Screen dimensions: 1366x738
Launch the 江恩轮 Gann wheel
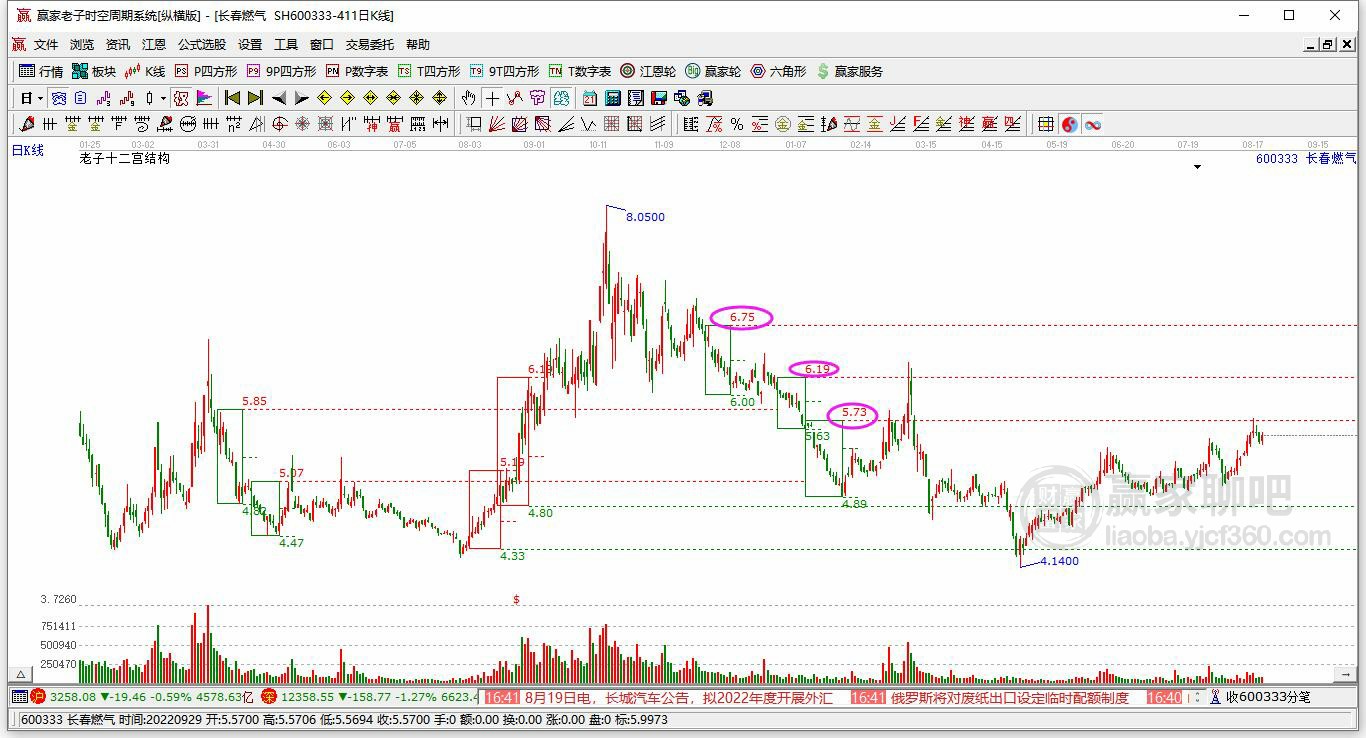tap(648, 71)
